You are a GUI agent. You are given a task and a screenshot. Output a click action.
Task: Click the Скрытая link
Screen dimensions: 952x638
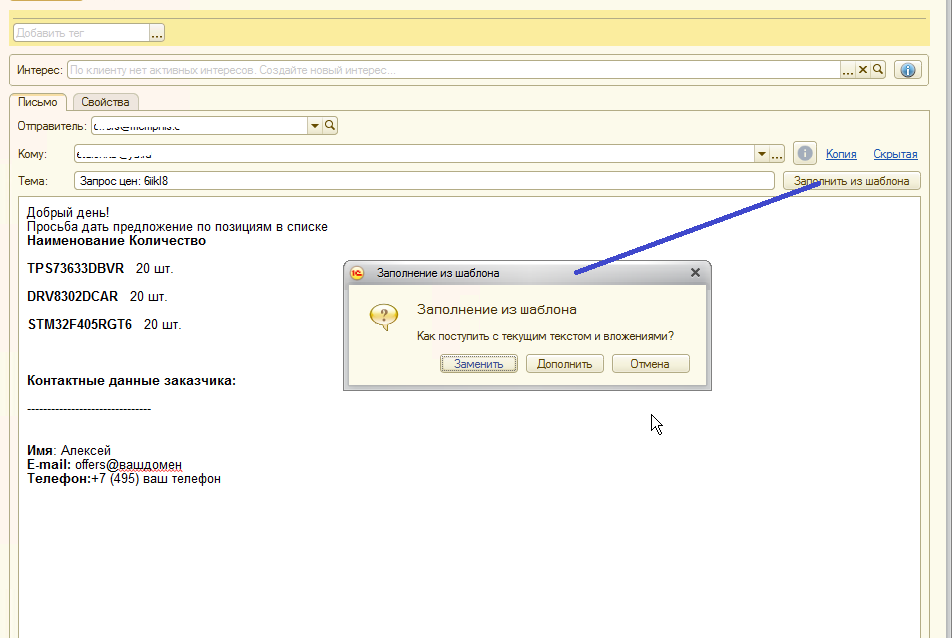pos(895,154)
